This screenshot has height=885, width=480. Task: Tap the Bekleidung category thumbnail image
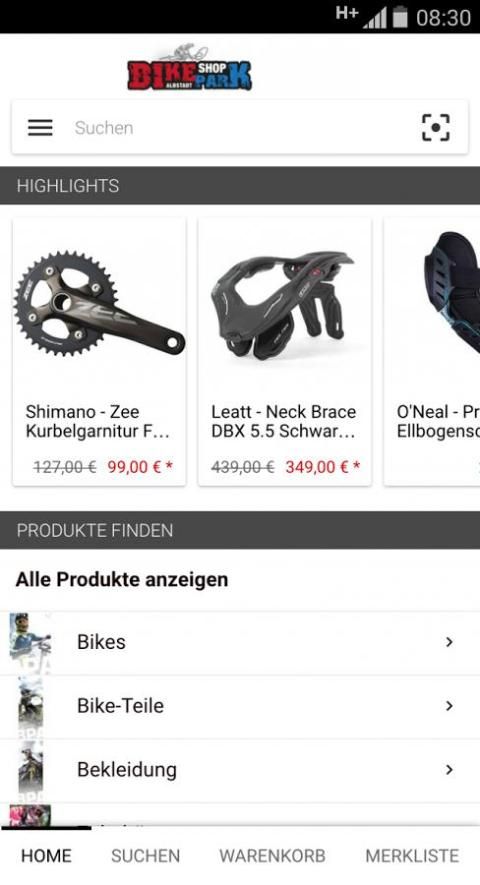[30, 769]
